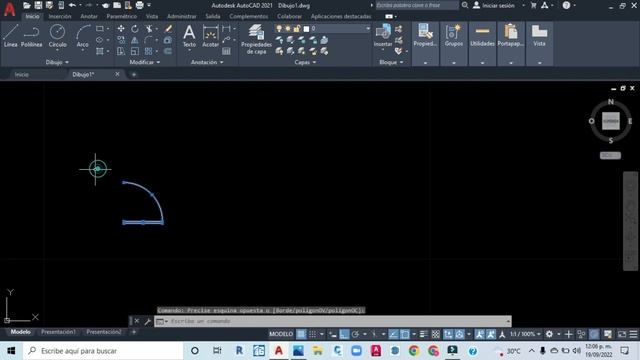Screen dimensions: 640x360
Task: Open the Paramétrico ribbon tab
Action: 122,16
